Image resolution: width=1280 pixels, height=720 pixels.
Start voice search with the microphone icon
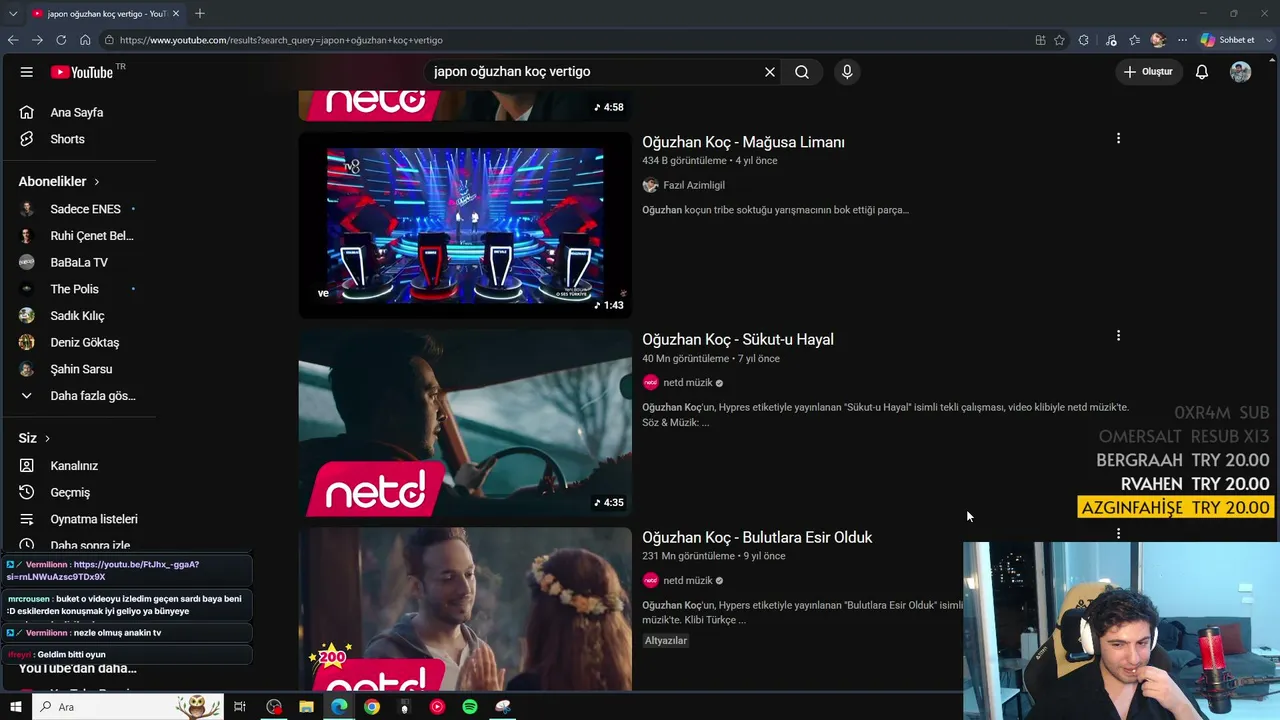click(x=847, y=72)
